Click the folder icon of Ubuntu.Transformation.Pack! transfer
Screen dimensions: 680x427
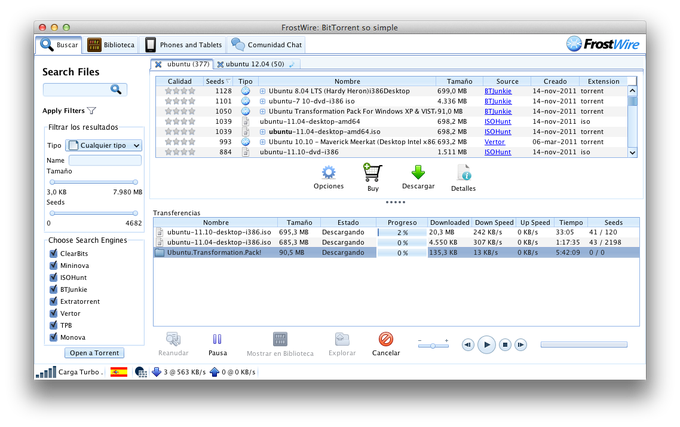pos(160,252)
